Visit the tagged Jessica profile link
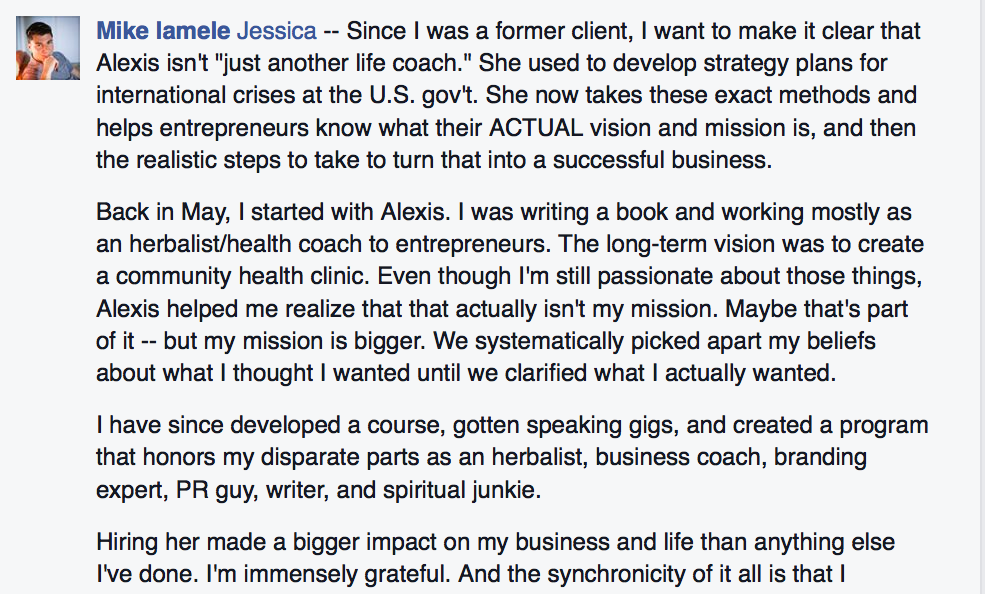Screen dimensions: 985x594 tap(276, 31)
